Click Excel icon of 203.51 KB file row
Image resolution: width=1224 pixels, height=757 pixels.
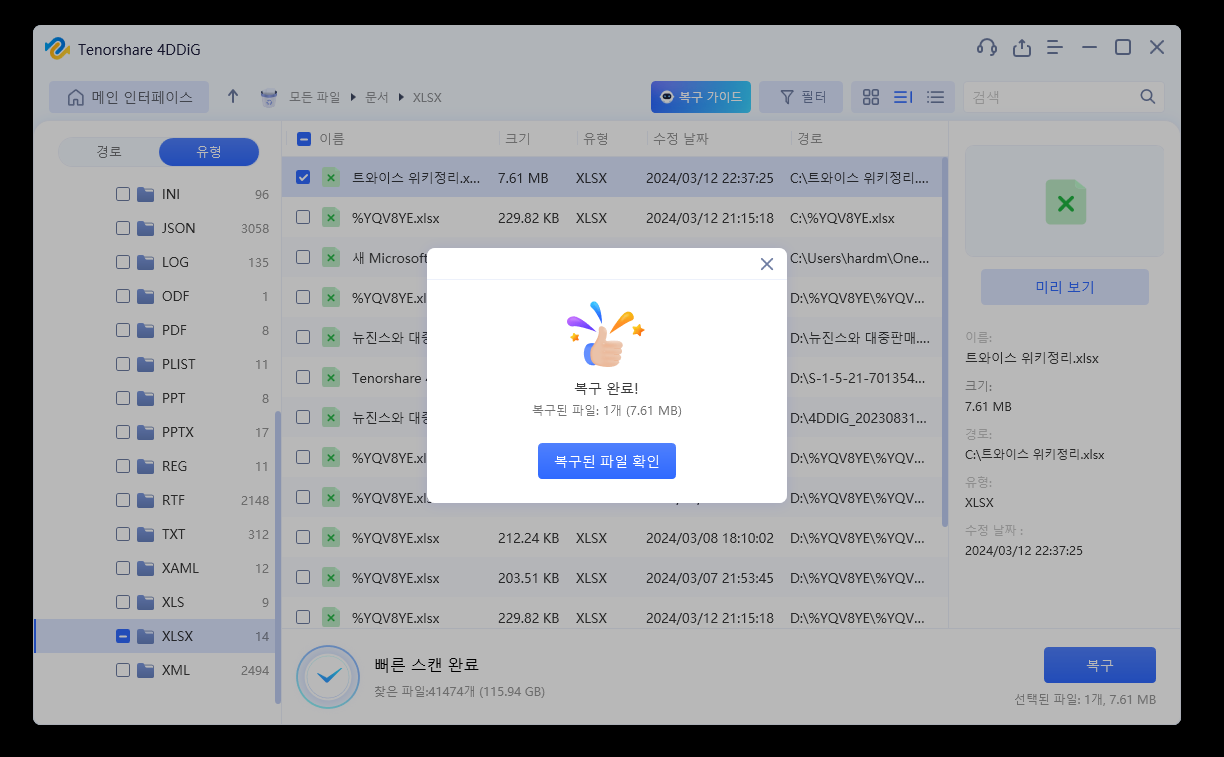[x=330, y=578]
